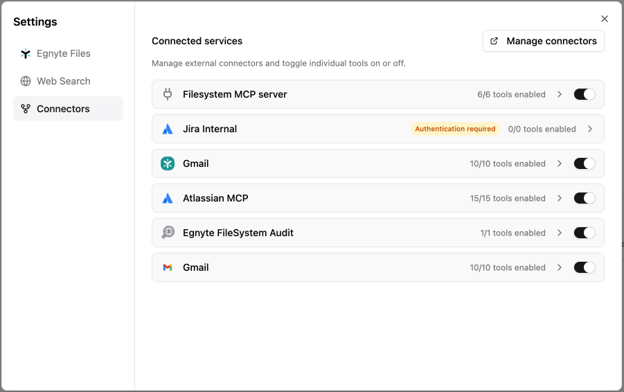Click the Filesystem MCP server name
Image resolution: width=624 pixels, height=392 pixels.
coord(235,94)
